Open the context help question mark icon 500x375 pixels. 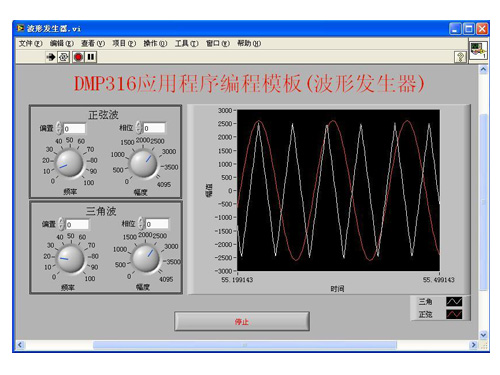(460, 57)
